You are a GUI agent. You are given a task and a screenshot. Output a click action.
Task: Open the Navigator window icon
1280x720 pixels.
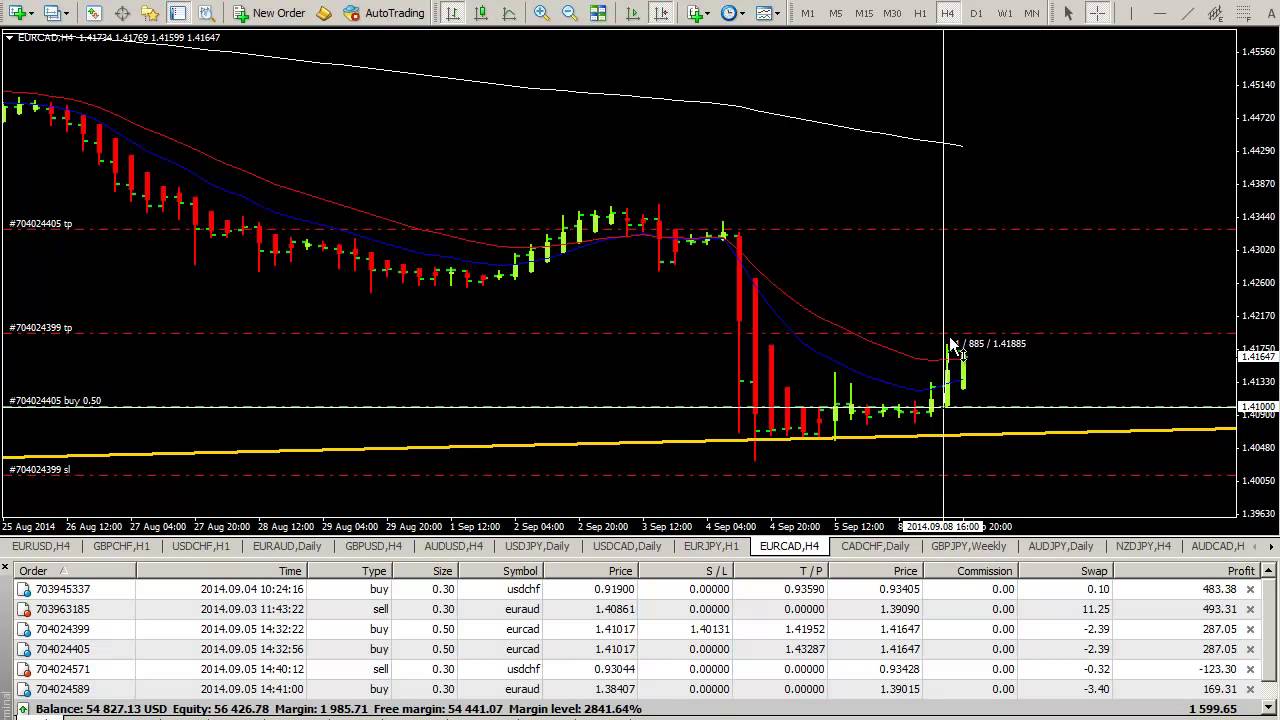[x=150, y=13]
